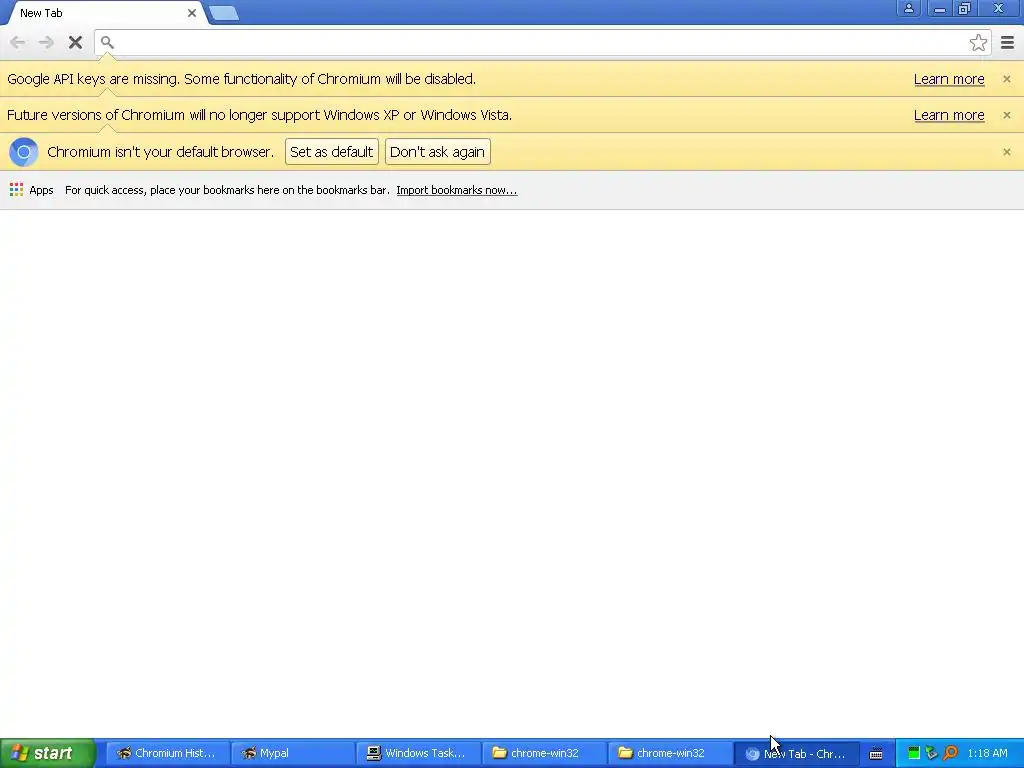Select New Tab - Chromium taskbar button
The width and height of the screenshot is (1024, 768).
[x=797, y=754]
